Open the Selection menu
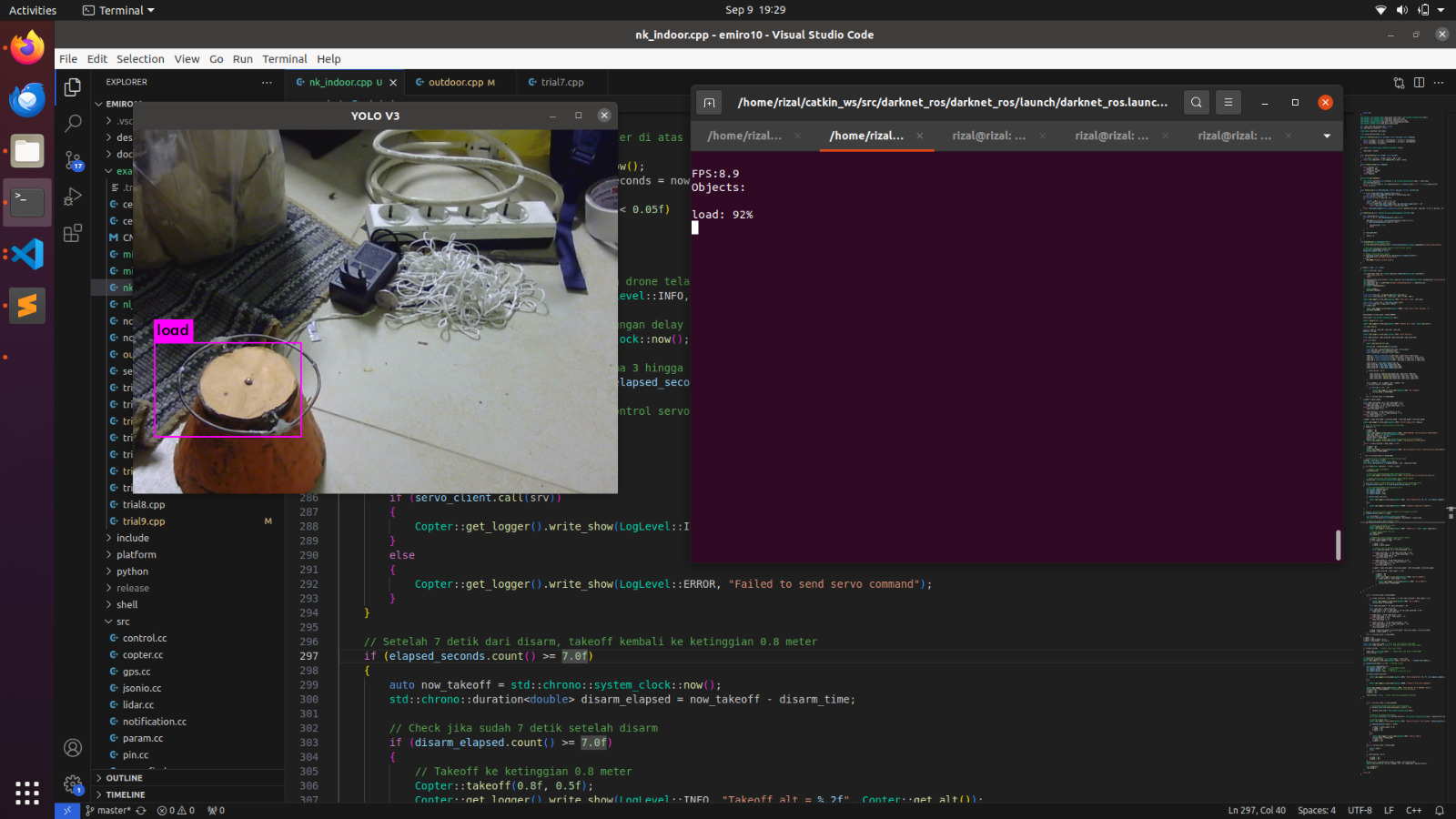 (140, 58)
